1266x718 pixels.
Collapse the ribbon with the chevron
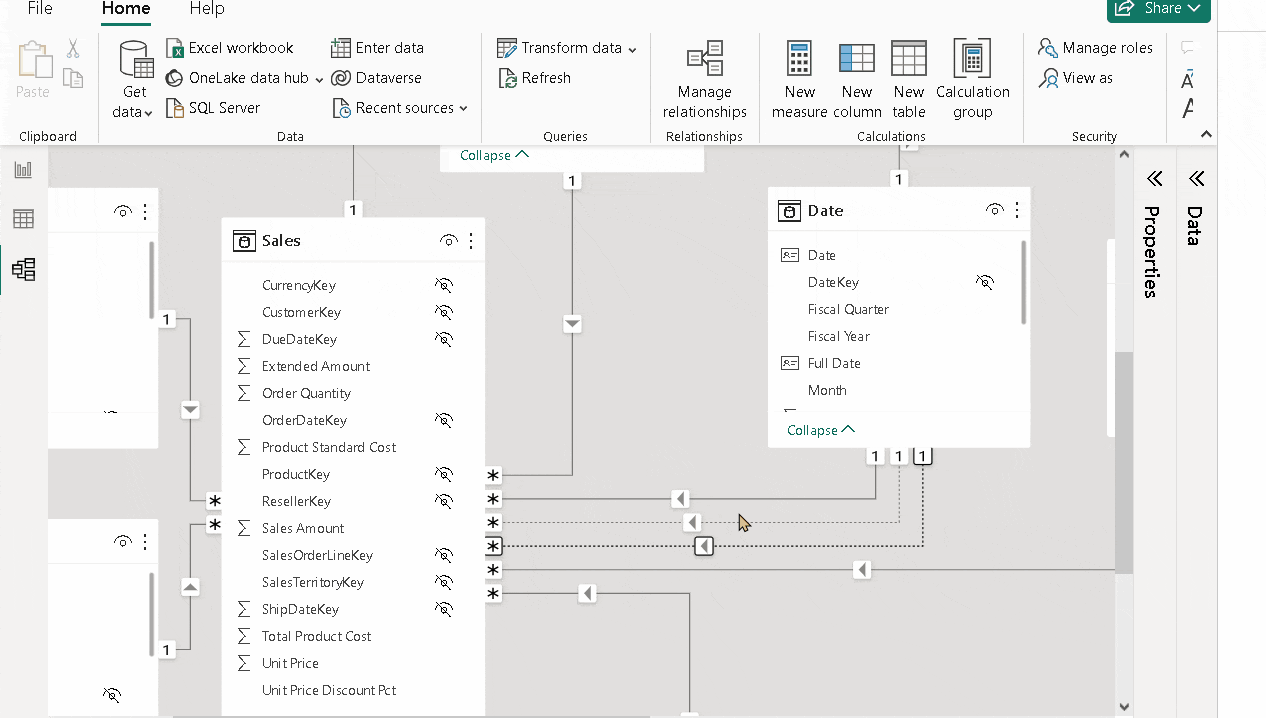(x=1206, y=134)
